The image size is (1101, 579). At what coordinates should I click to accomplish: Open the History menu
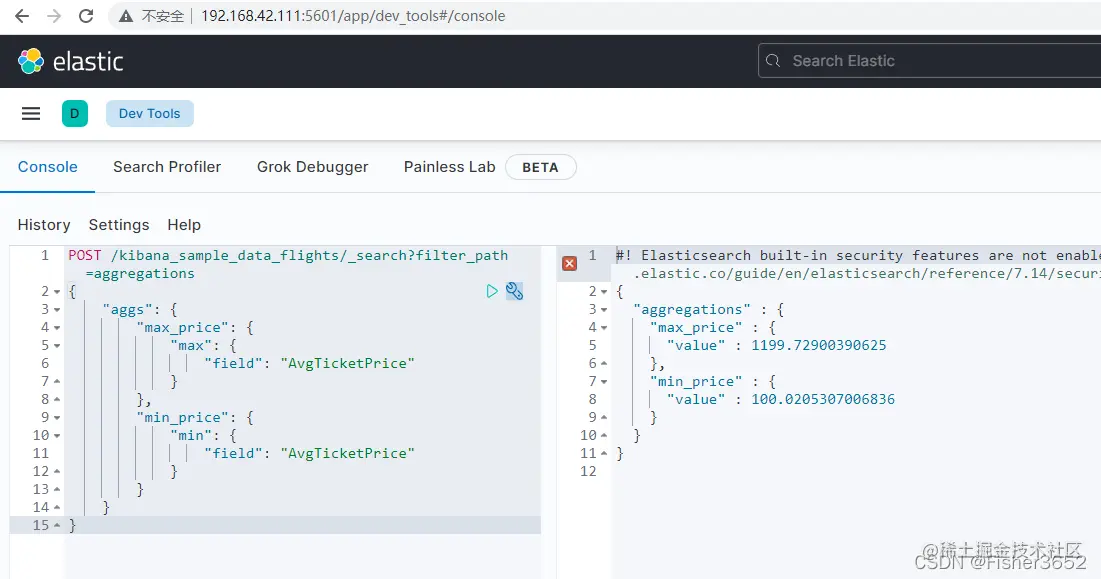[44, 225]
